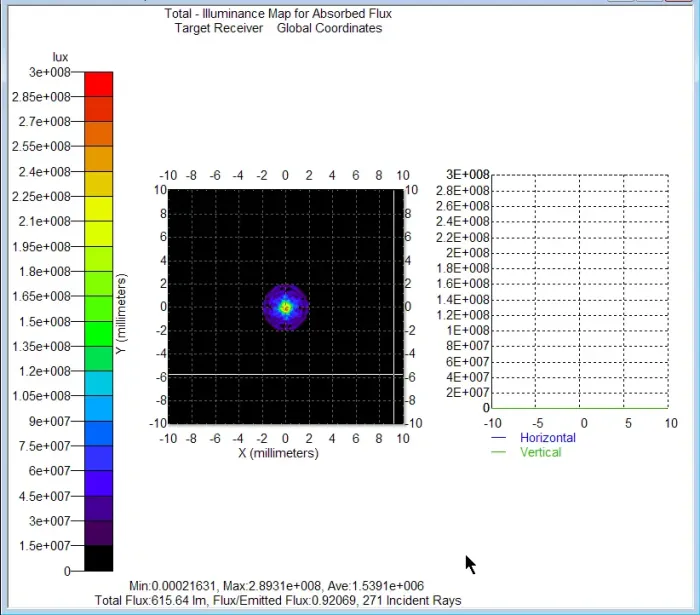
Task: Click the 'Ave:1.5391e+006' status value
Action: (375, 586)
